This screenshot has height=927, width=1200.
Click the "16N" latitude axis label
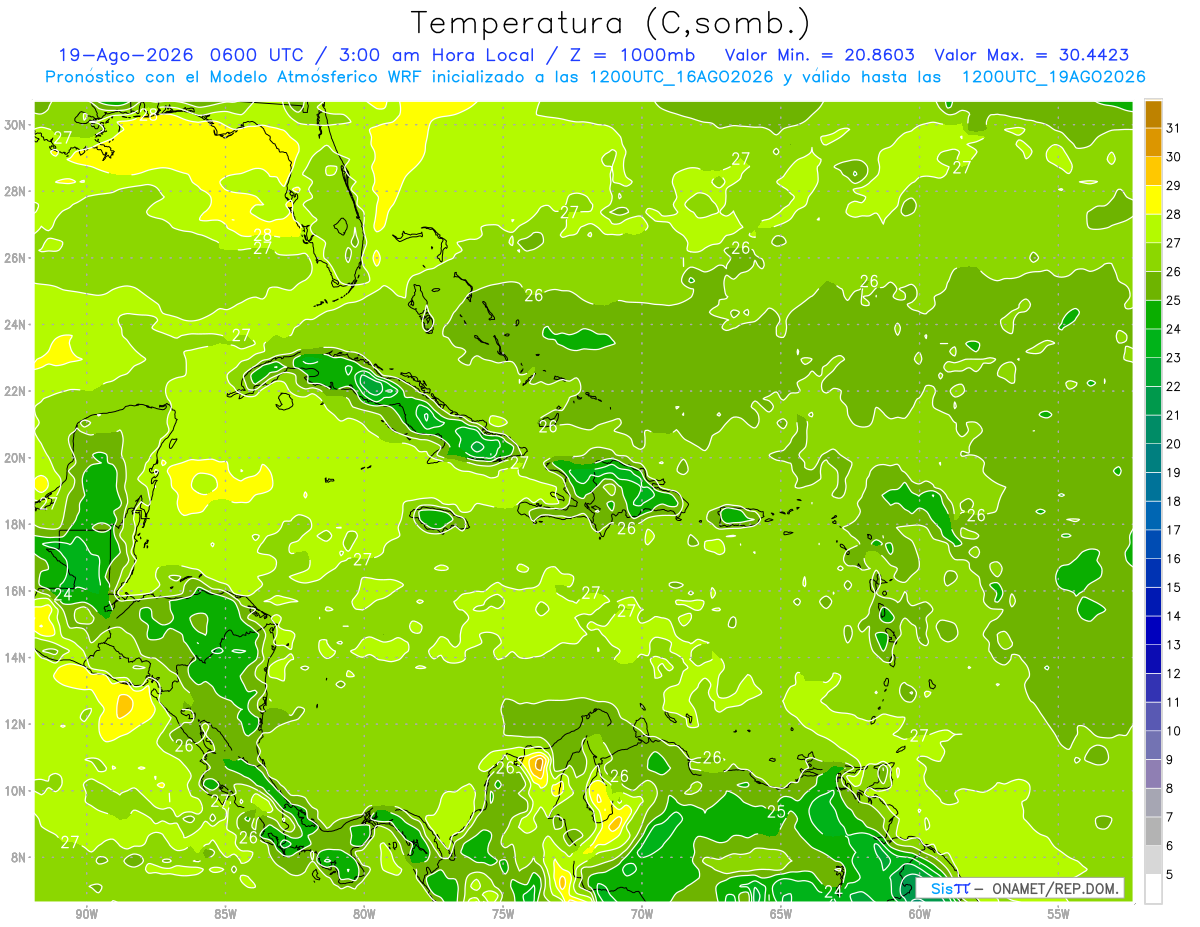pyautogui.click(x=16, y=591)
